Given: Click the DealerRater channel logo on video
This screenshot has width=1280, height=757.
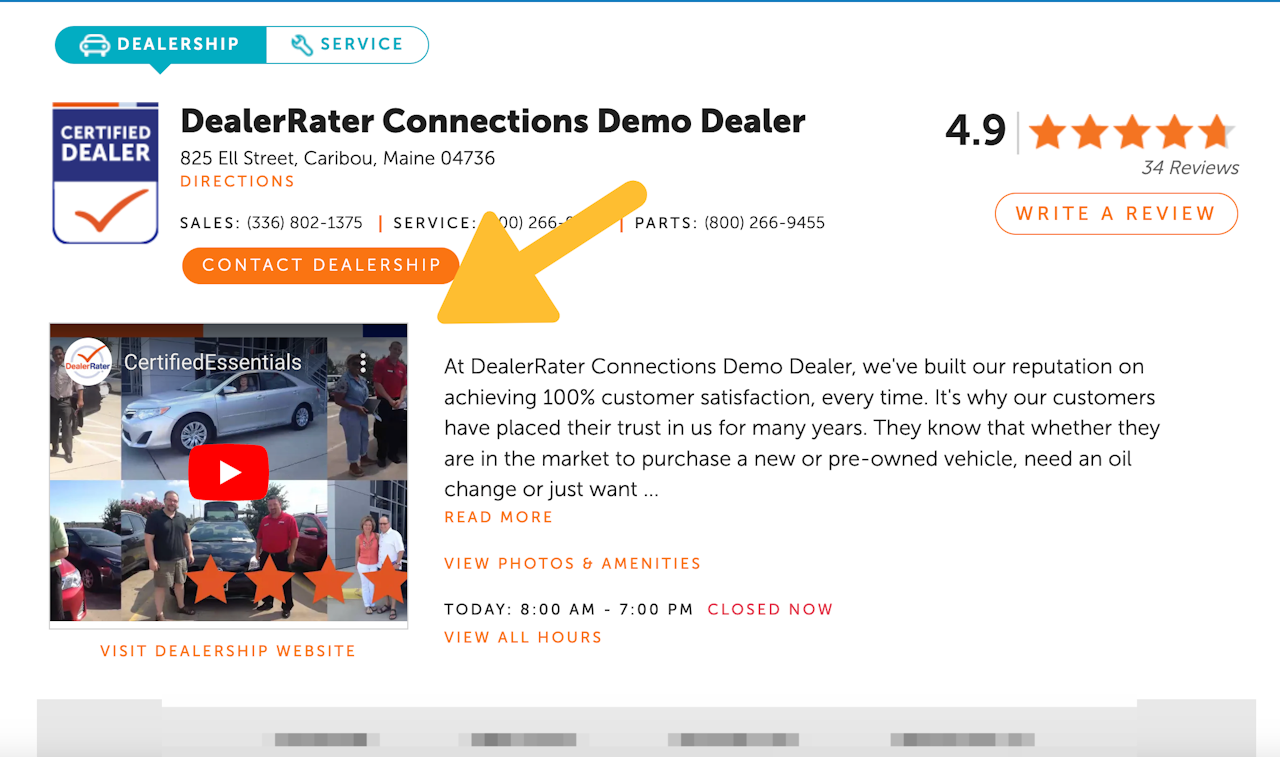Looking at the screenshot, I should point(89,362).
